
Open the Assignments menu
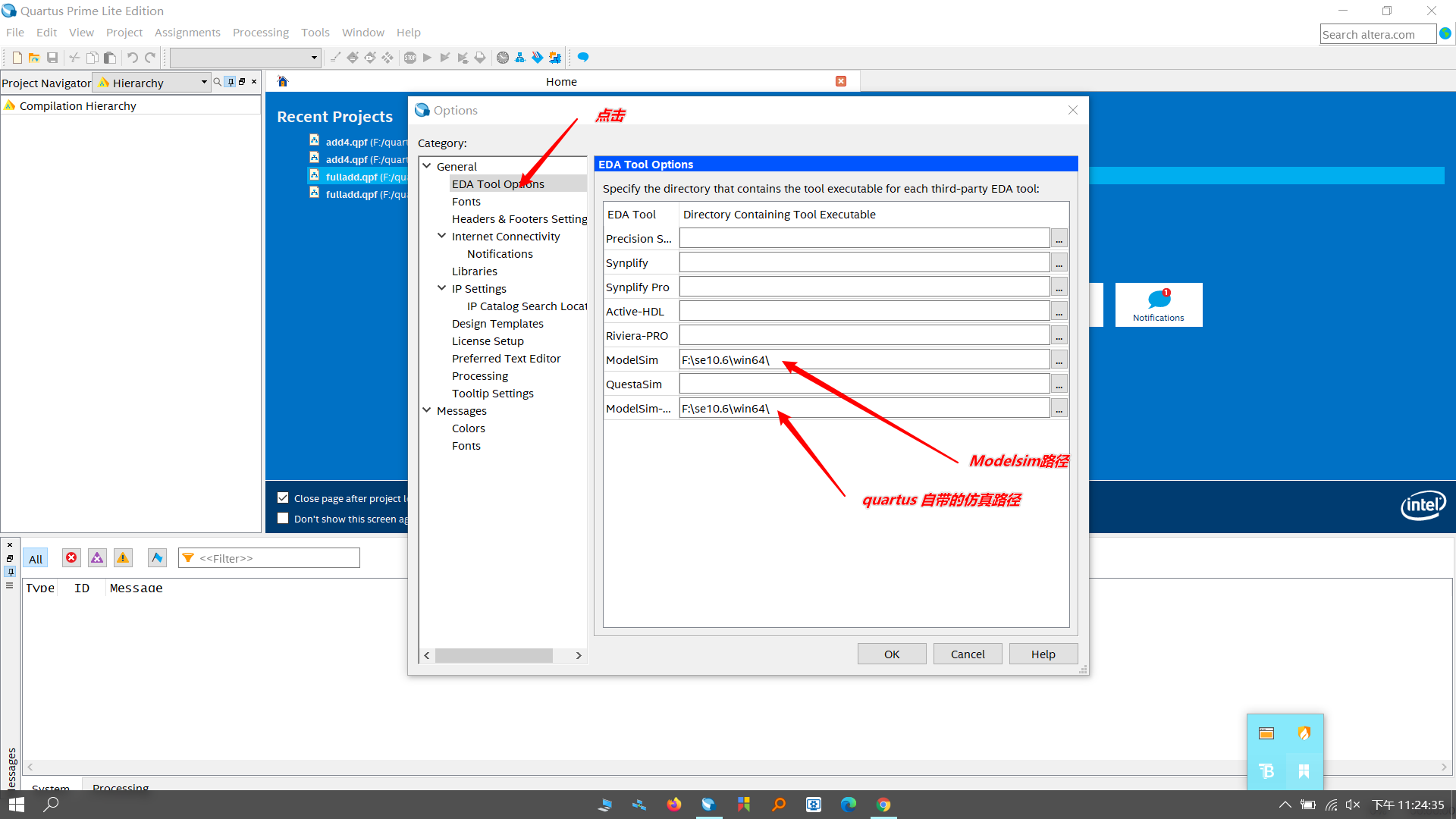tap(187, 33)
